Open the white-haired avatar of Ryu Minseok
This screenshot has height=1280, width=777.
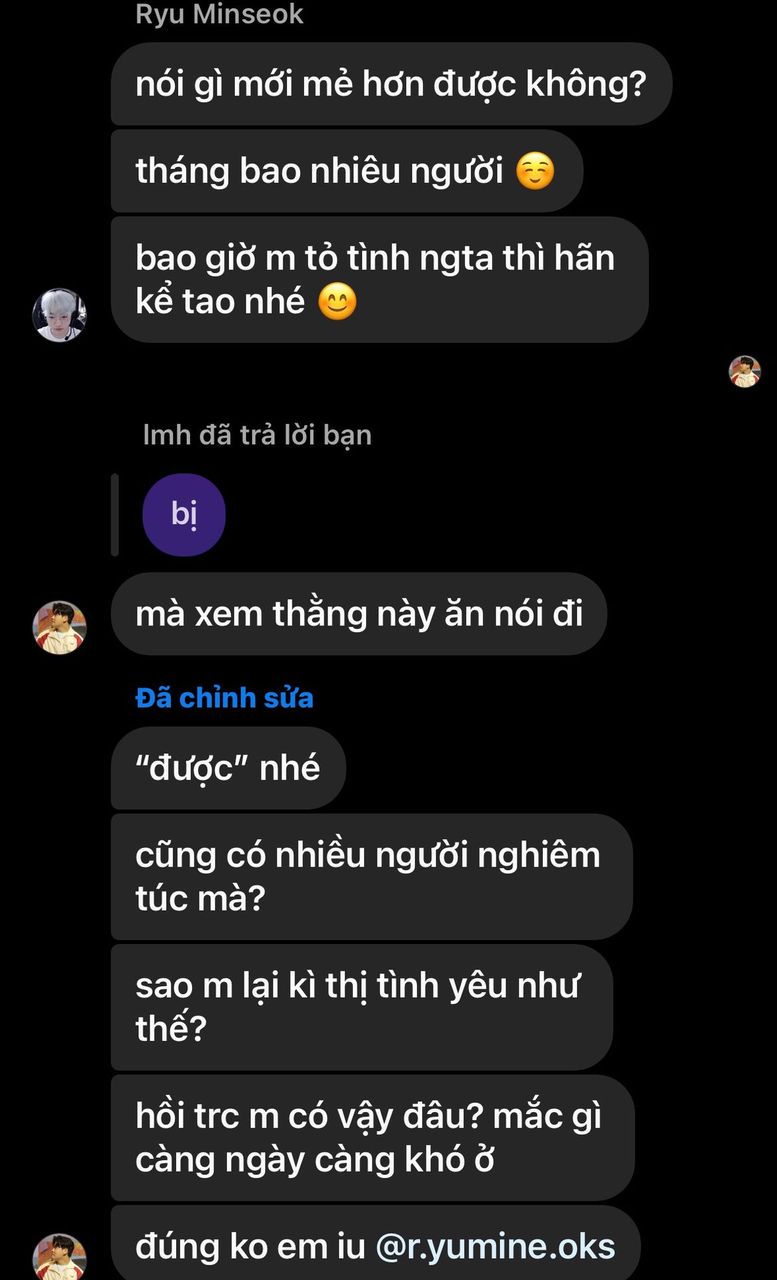pos(60,315)
